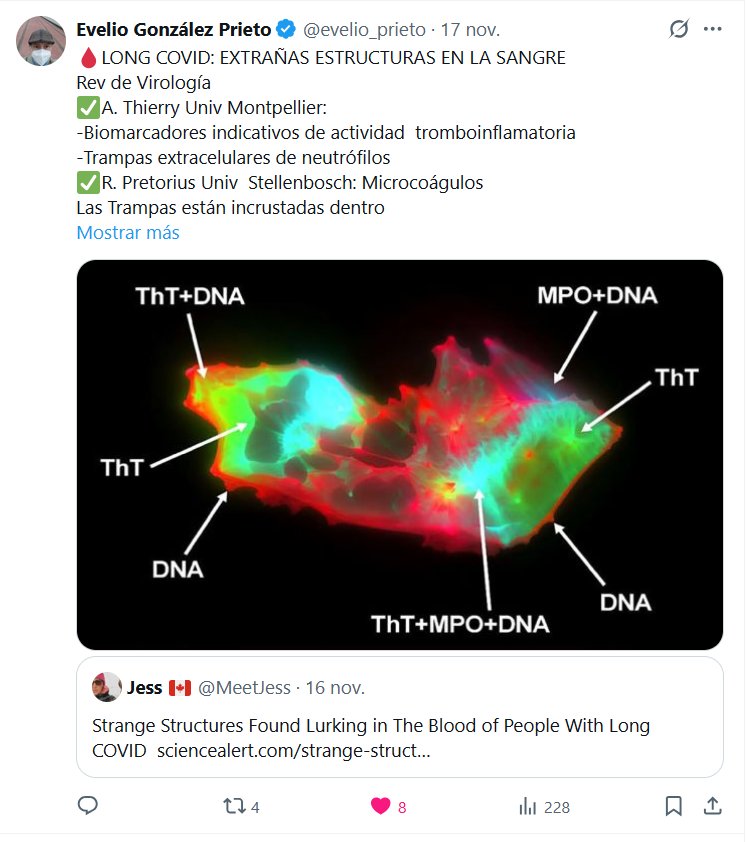Viewport: 746px width, 842px height.
Task: Open the fluorescent microclot image
Action: [399, 455]
